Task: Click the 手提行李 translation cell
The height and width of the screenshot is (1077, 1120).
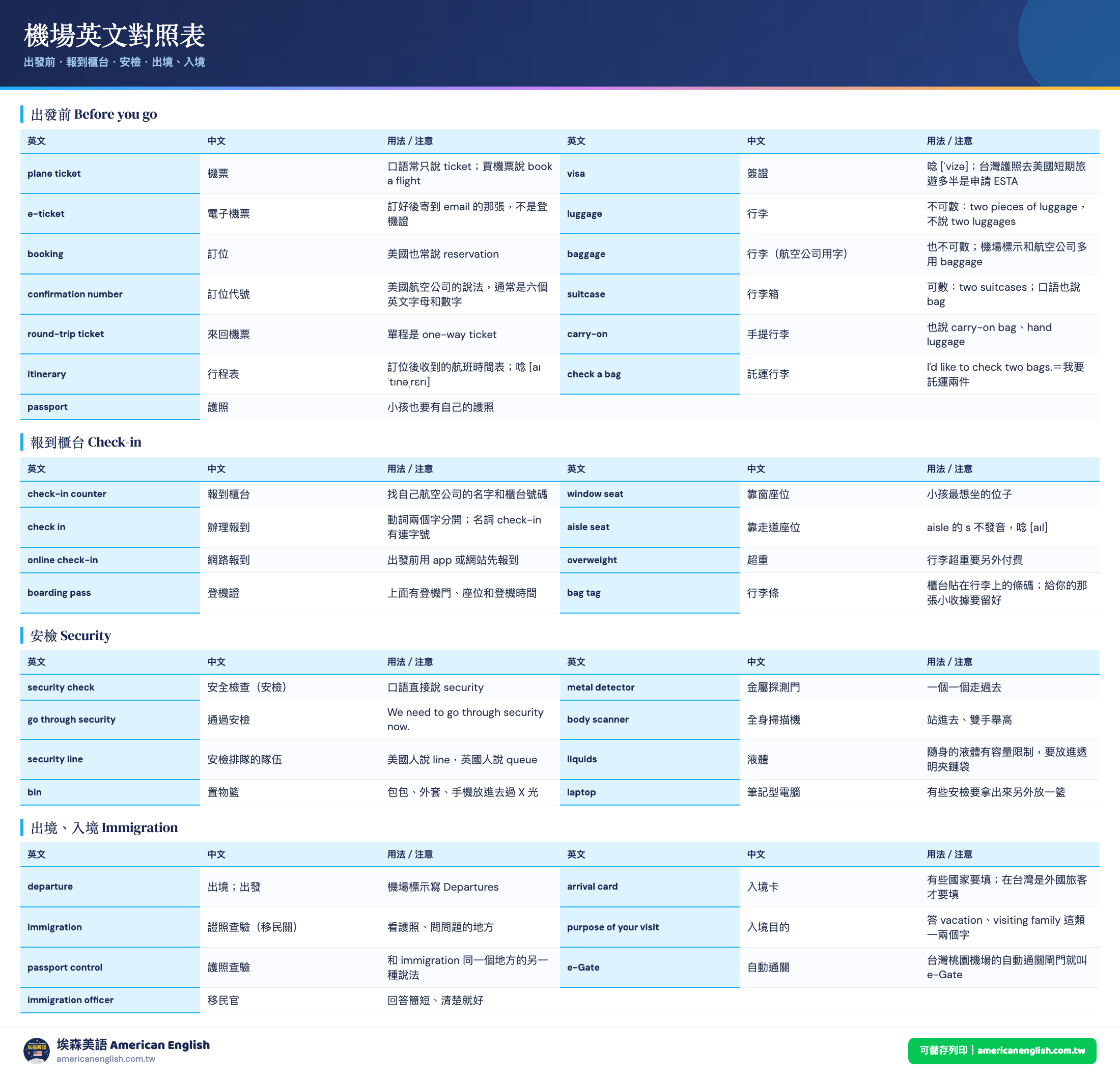Action: click(829, 334)
